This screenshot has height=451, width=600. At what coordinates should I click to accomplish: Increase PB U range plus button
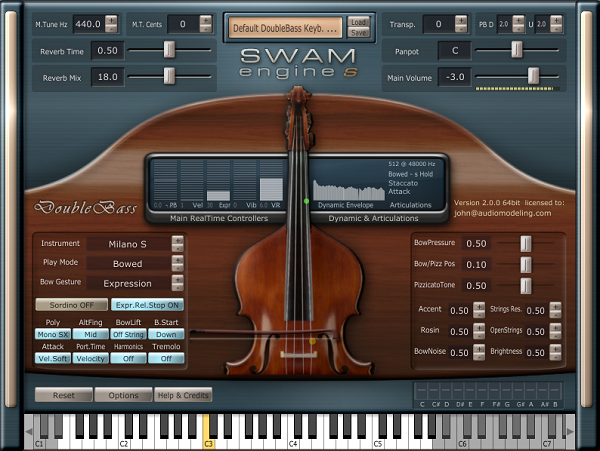click(x=556, y=20)
